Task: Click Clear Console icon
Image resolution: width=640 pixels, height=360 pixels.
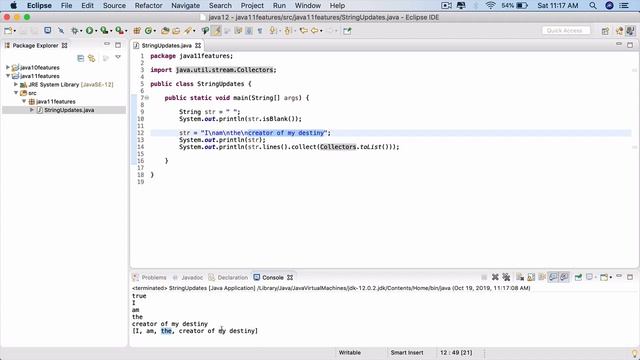Action: (x=520, y=277)
